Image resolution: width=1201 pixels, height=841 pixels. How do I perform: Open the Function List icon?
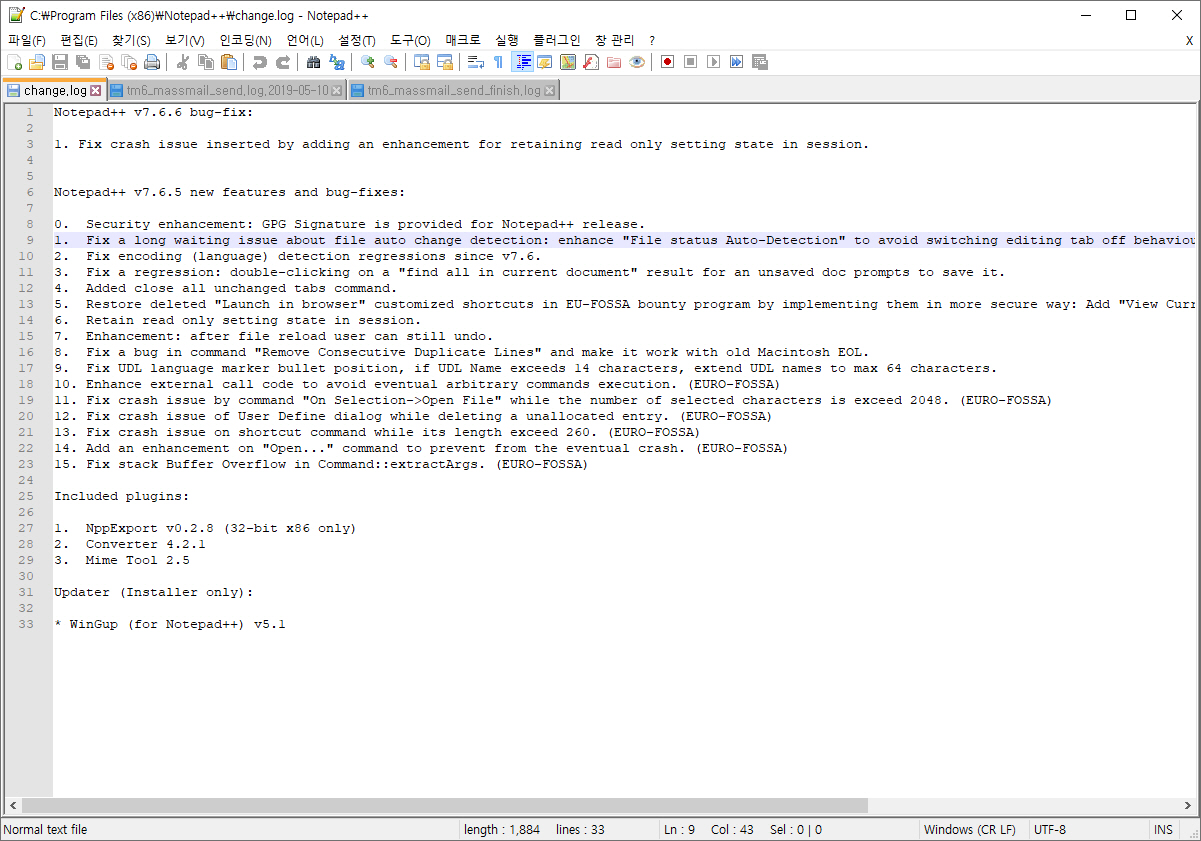591,62
